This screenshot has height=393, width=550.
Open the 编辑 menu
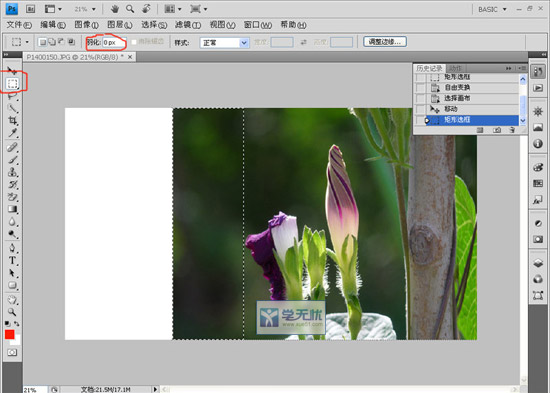(x=53, y=25)
